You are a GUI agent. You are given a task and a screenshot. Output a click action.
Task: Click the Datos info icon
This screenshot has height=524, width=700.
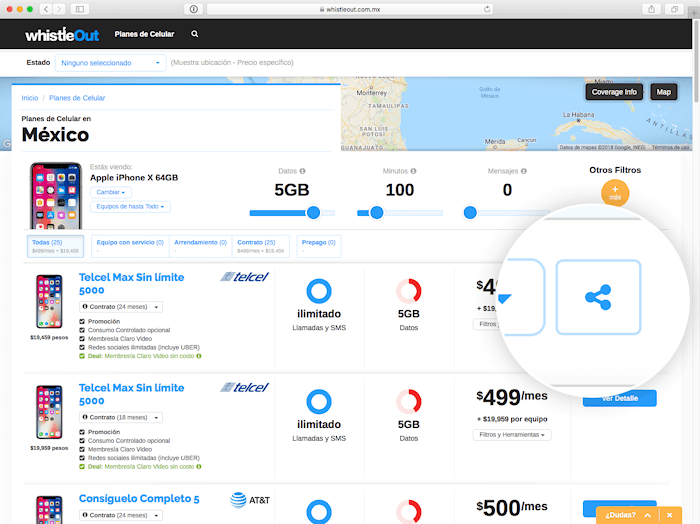303,171
